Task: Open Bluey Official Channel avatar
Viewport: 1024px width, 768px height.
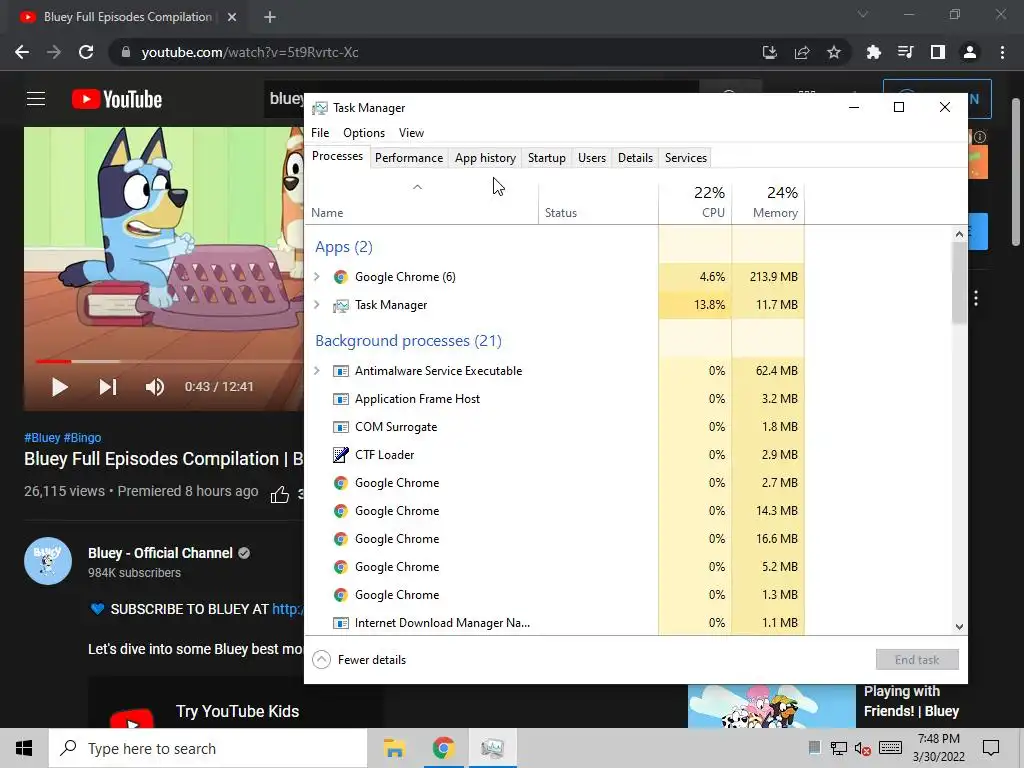Action: [48, 560]
